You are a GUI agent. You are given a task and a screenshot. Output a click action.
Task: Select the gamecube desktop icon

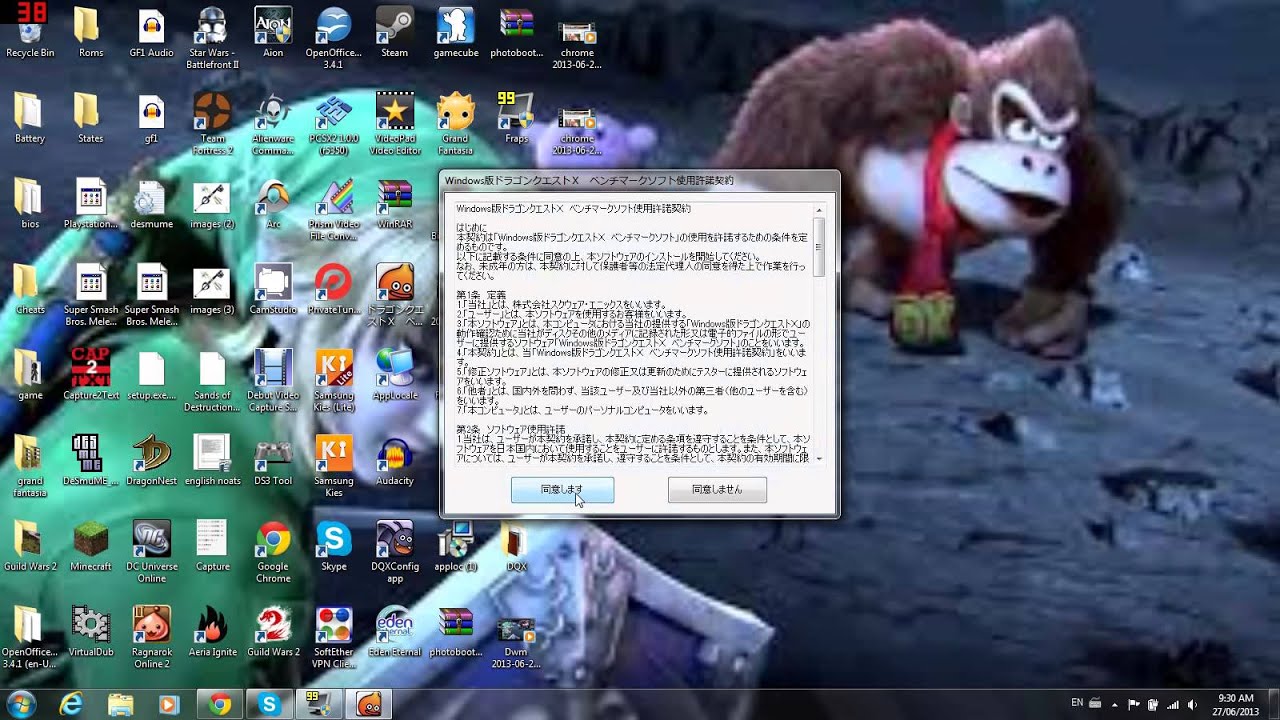coord(455,33)
